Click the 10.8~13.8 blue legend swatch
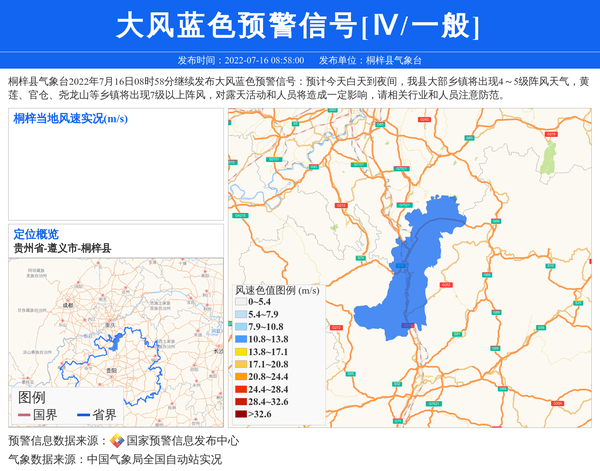Screen dimensions: 600x471 click(241, 339)
